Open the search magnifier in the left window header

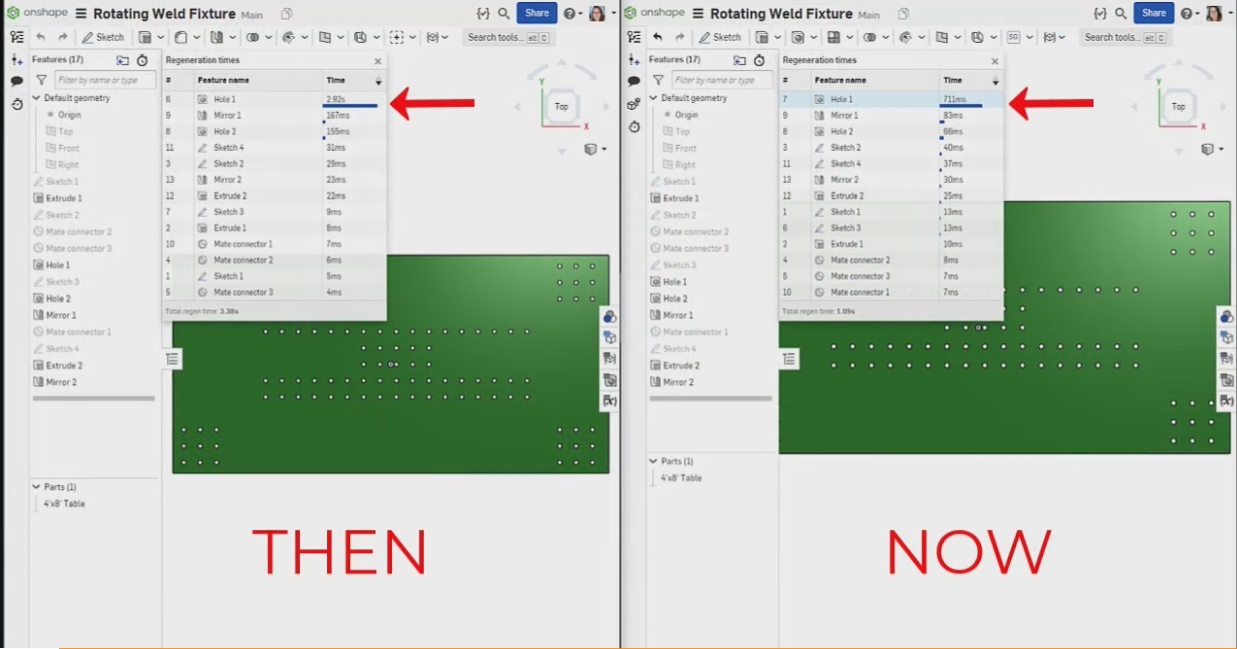[x=505, y=13]
